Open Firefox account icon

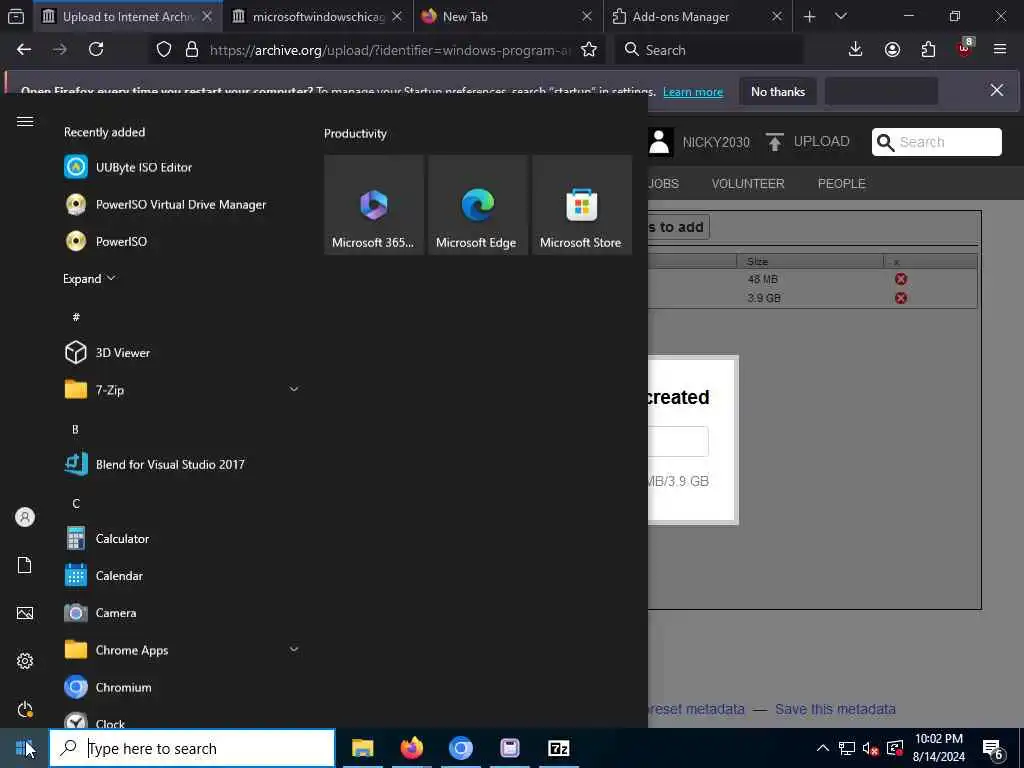892,50
